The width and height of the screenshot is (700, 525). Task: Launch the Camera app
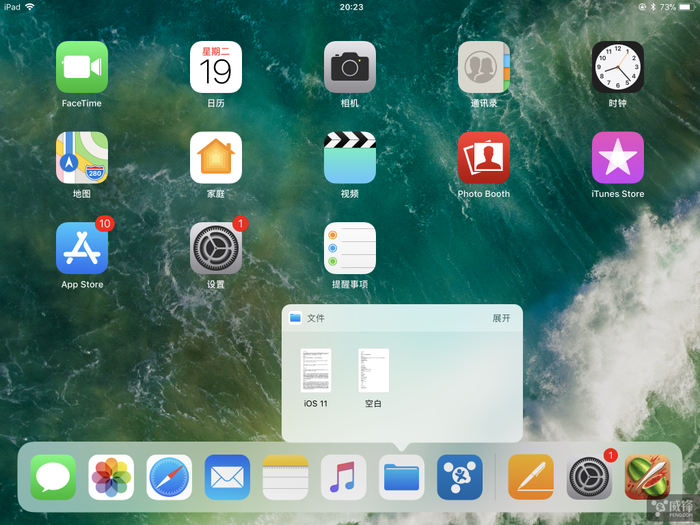[350, 67]
